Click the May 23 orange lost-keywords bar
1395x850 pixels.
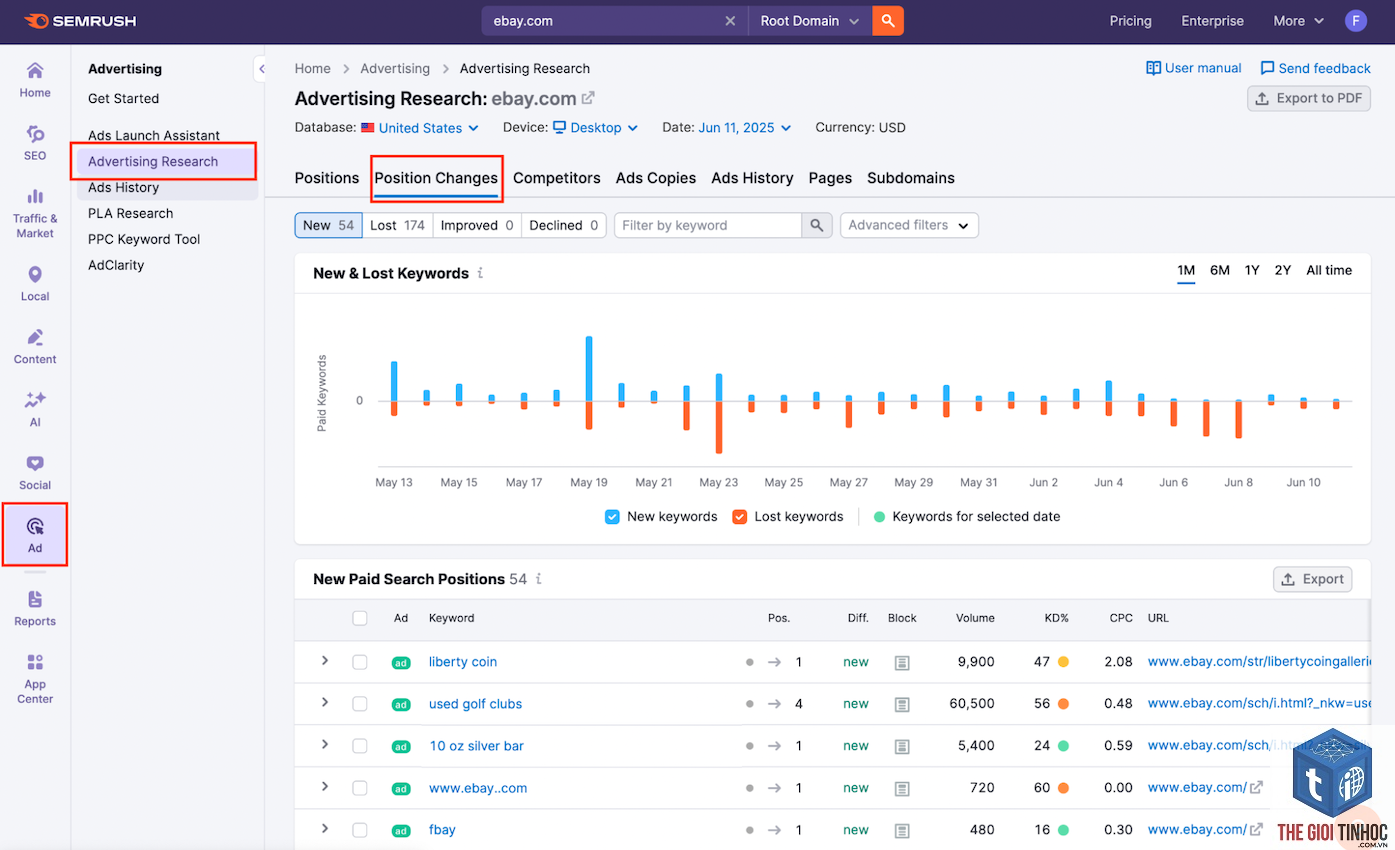(x=719, y=427)
